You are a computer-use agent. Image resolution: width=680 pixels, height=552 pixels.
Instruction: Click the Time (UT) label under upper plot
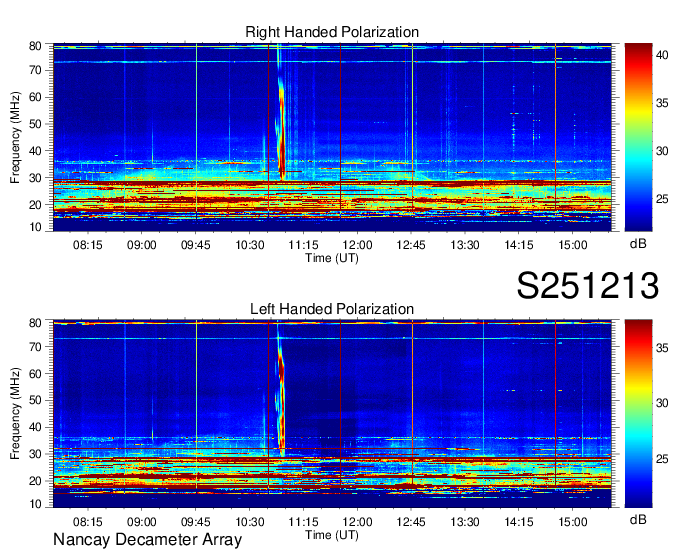click(x=331, y=257)
